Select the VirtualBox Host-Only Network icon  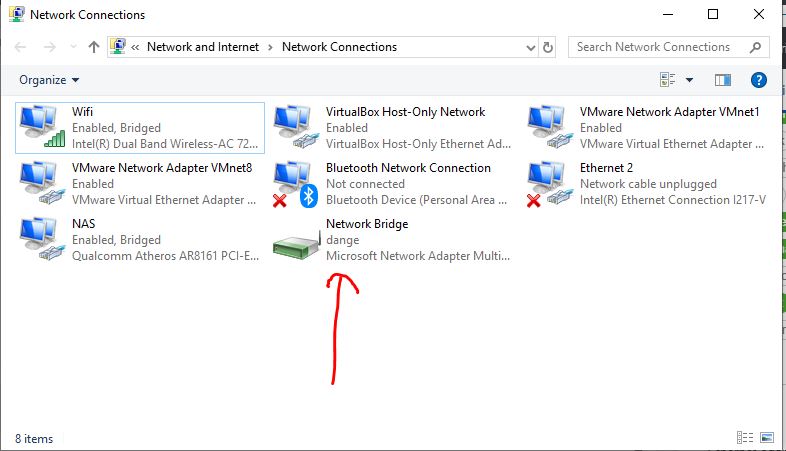click(x=296, y=126)
